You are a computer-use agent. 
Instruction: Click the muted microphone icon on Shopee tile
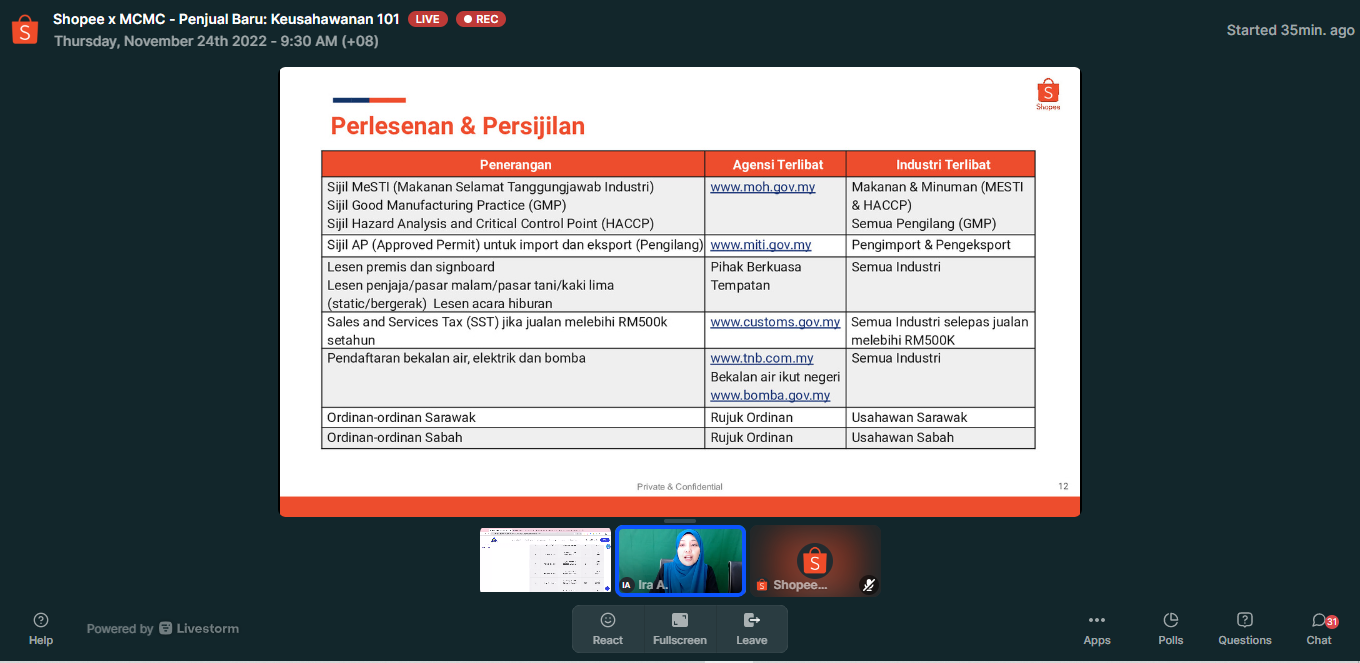868,585
